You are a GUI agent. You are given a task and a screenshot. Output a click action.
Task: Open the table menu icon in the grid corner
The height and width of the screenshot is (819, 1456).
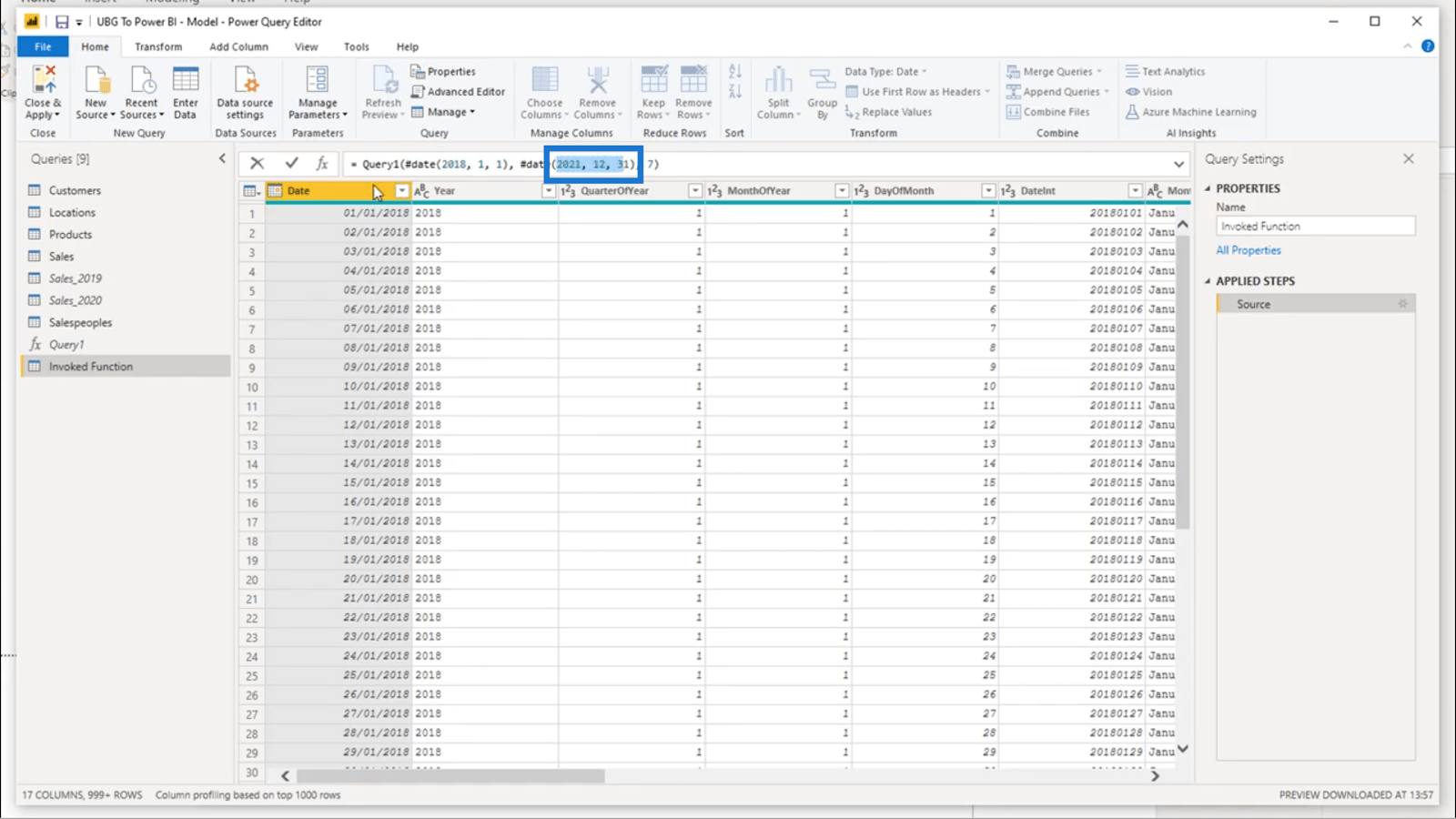251,191
